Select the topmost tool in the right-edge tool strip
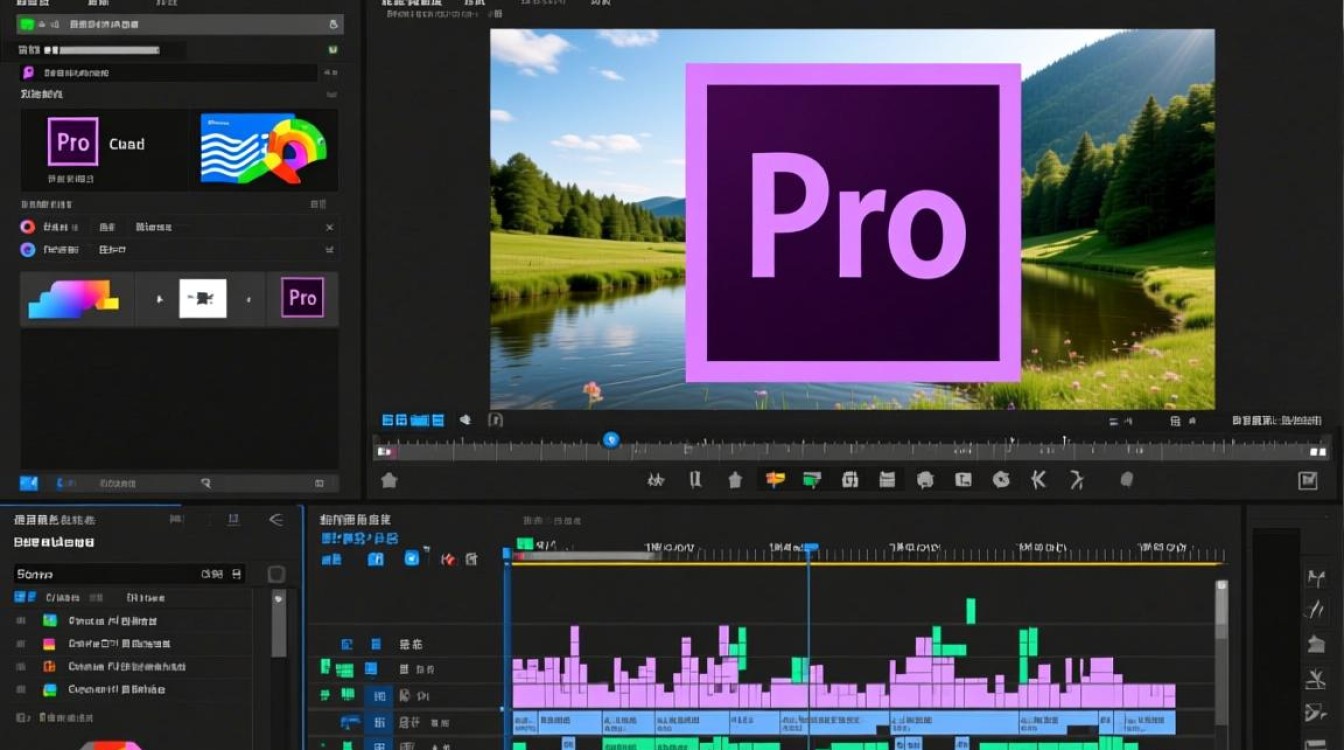The width and height of the screenshot is (1344, 750). pos(1315,578)
